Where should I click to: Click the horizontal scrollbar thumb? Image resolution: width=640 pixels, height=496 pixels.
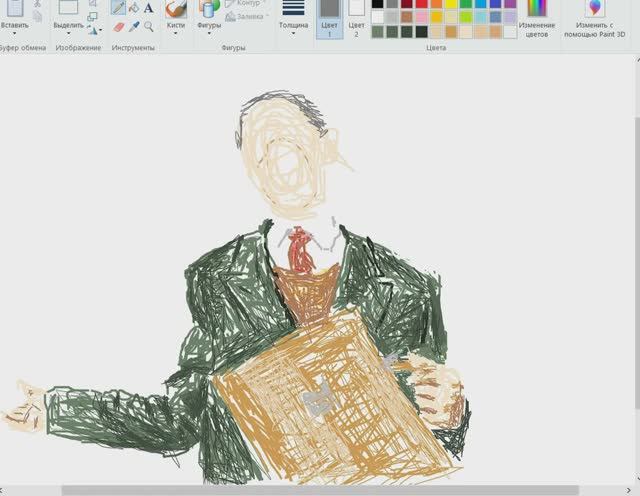320,490
